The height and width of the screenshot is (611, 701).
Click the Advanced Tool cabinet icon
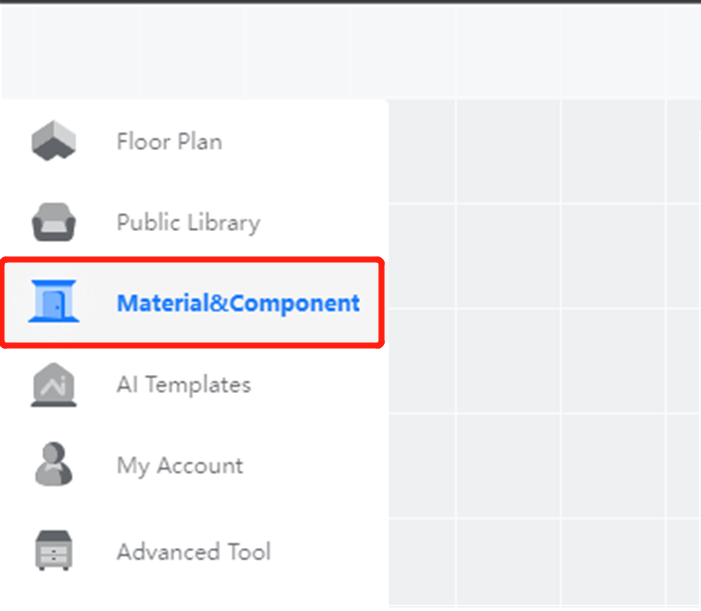(x=54, y=551)
